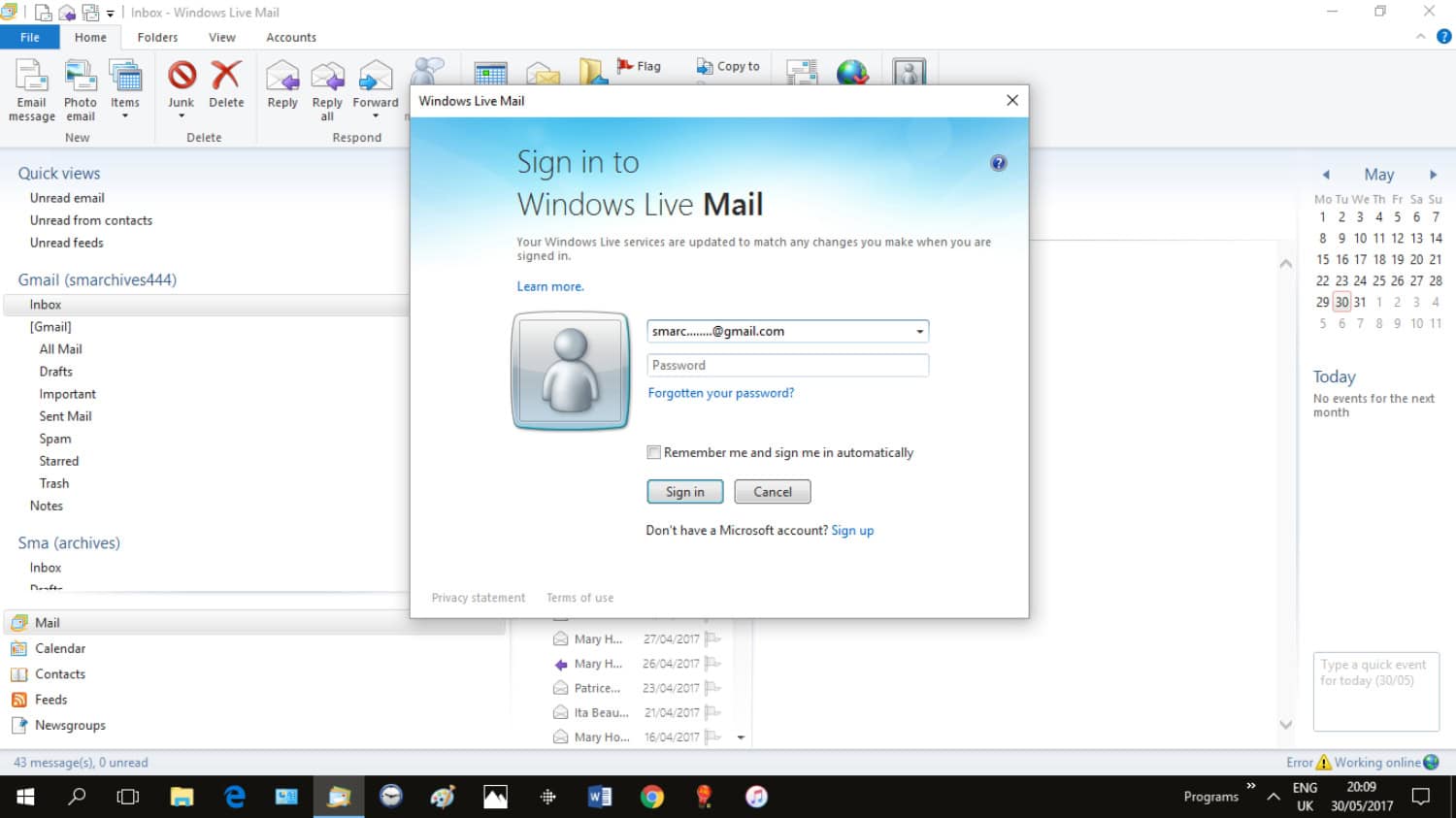Open the Terms of use link

pos(579,598)
